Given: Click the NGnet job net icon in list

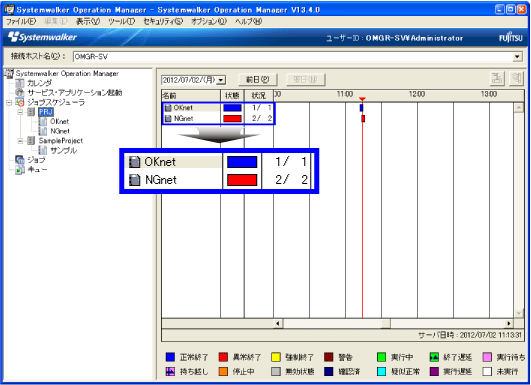Looking at the screenshot, I should coord(168,119).
